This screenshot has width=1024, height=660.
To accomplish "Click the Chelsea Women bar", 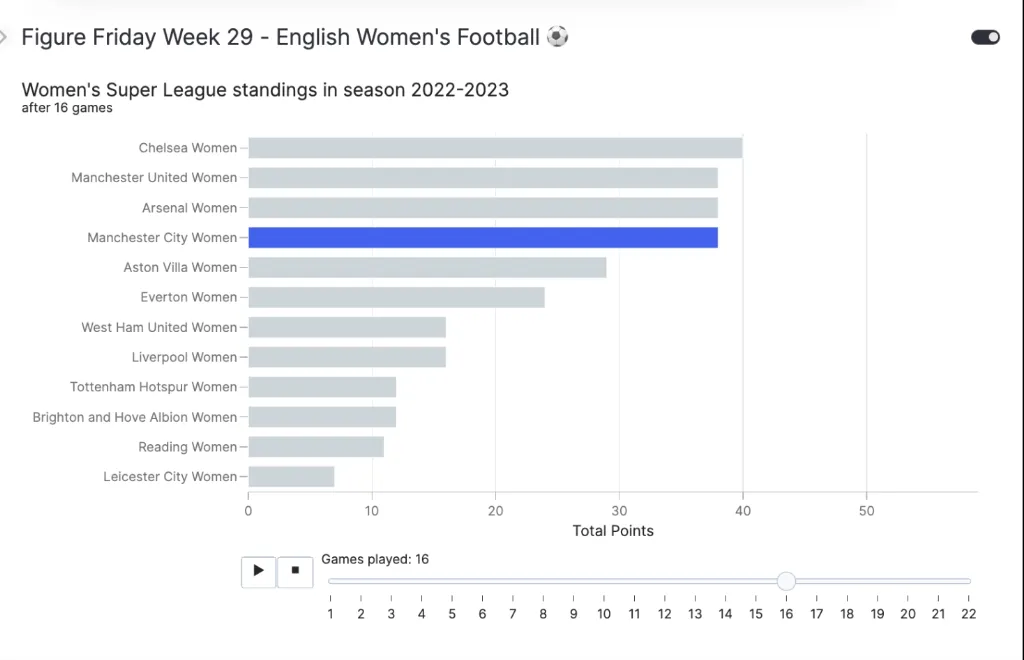I will tap(495, 148).
